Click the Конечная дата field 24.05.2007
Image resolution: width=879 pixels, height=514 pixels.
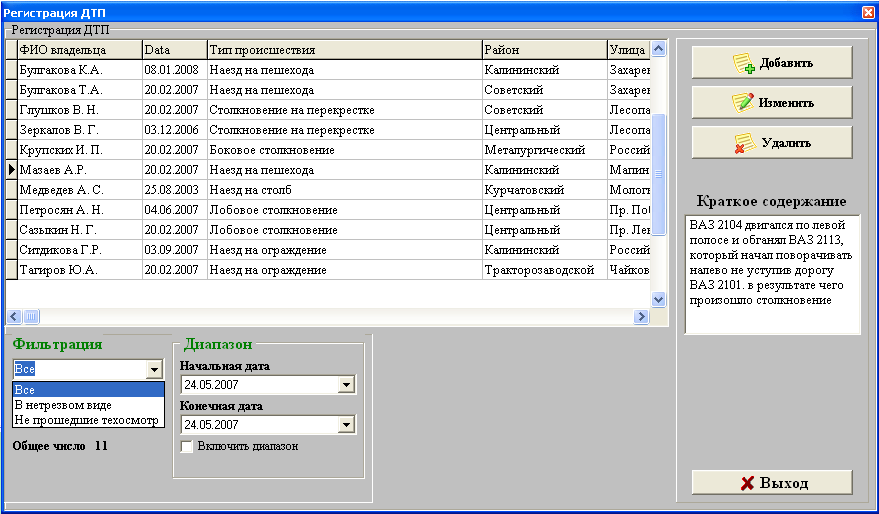(x=260, y=425)
